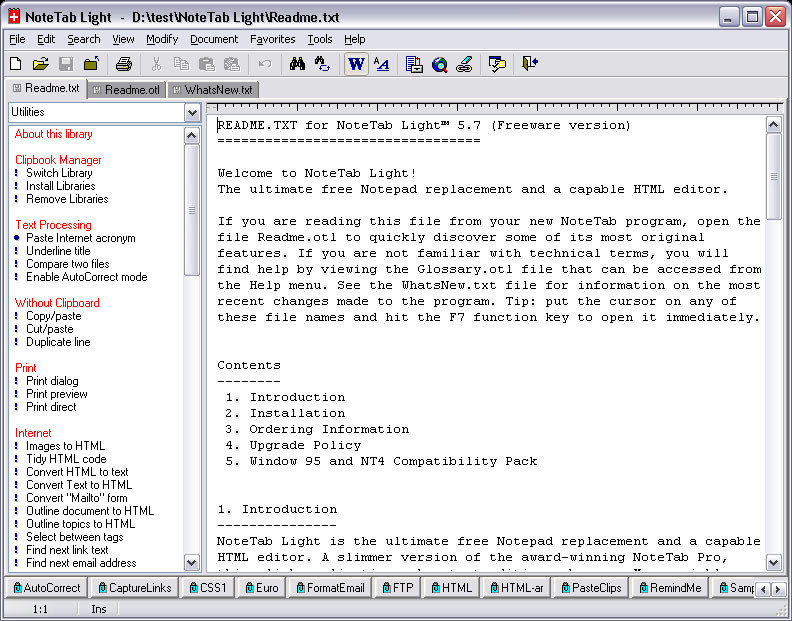Screen dimensions: 792x621
Task: Click NoteTab red cross title bar icon
Action: tap(14, 17)
